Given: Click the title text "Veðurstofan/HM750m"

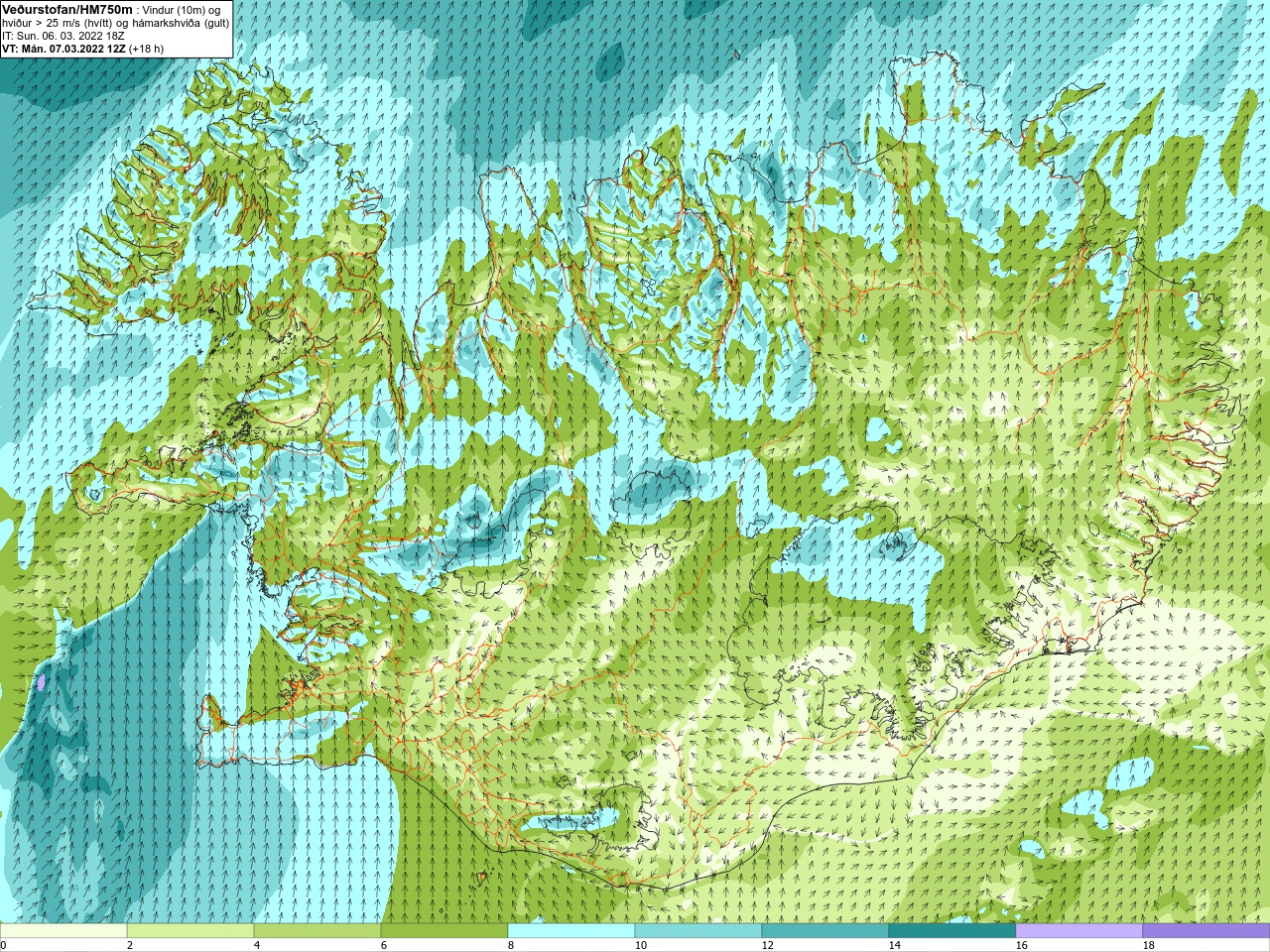Looking at the screenshot, I should click(x=66, y=9).
